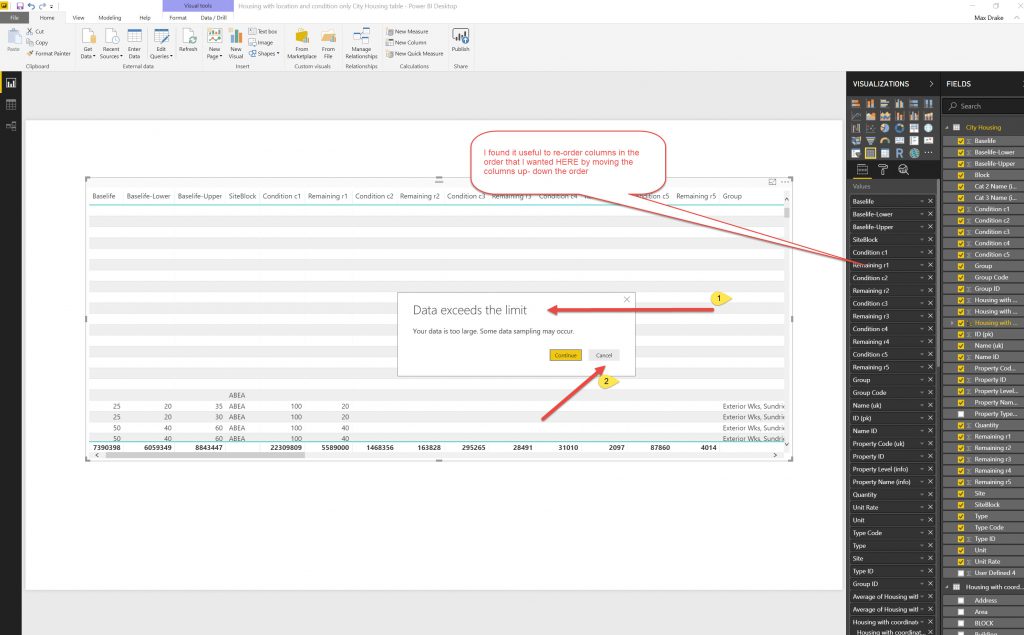Switch to Data view in left sidebar

[11, 104]
